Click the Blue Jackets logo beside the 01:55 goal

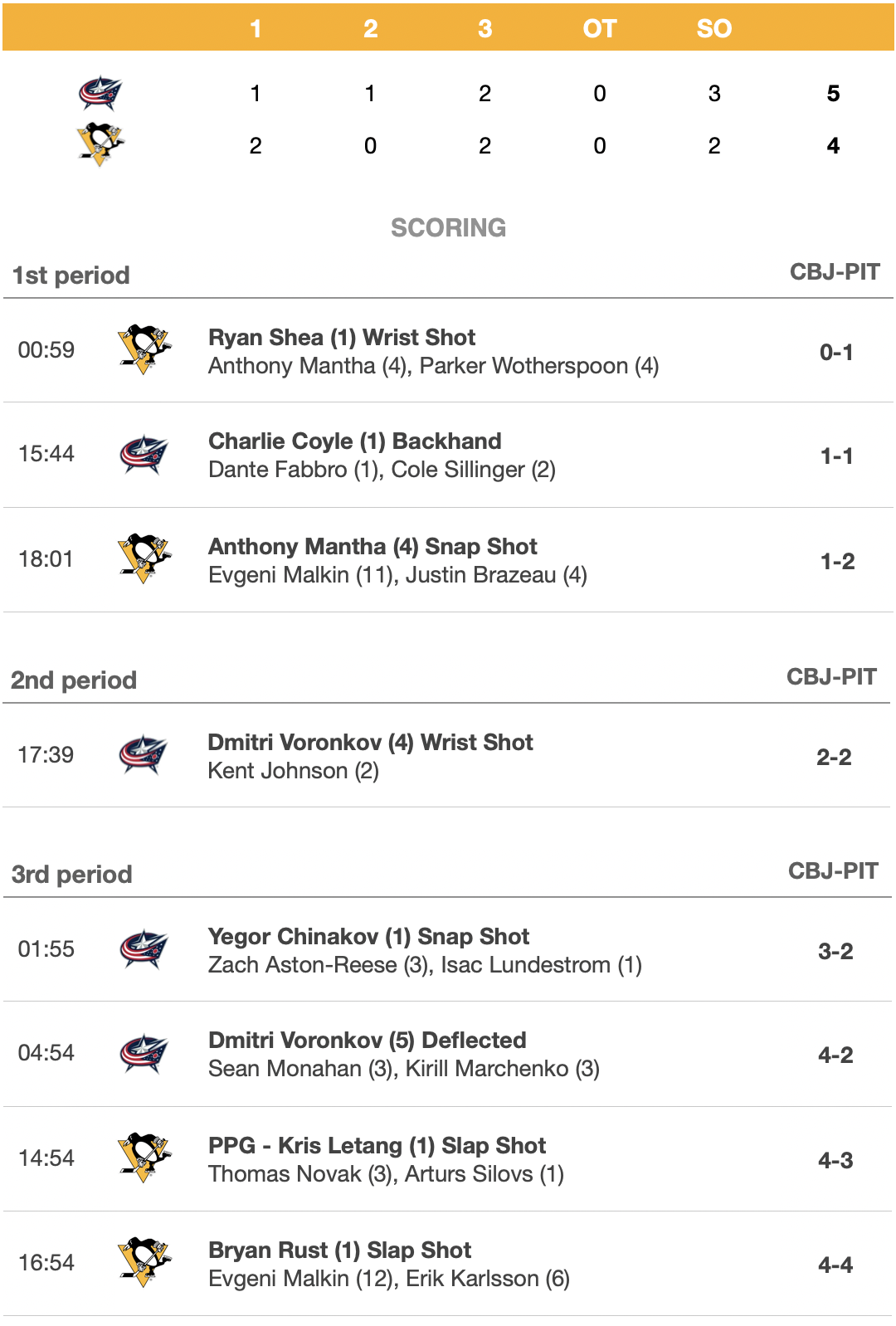tap(144, 948)
